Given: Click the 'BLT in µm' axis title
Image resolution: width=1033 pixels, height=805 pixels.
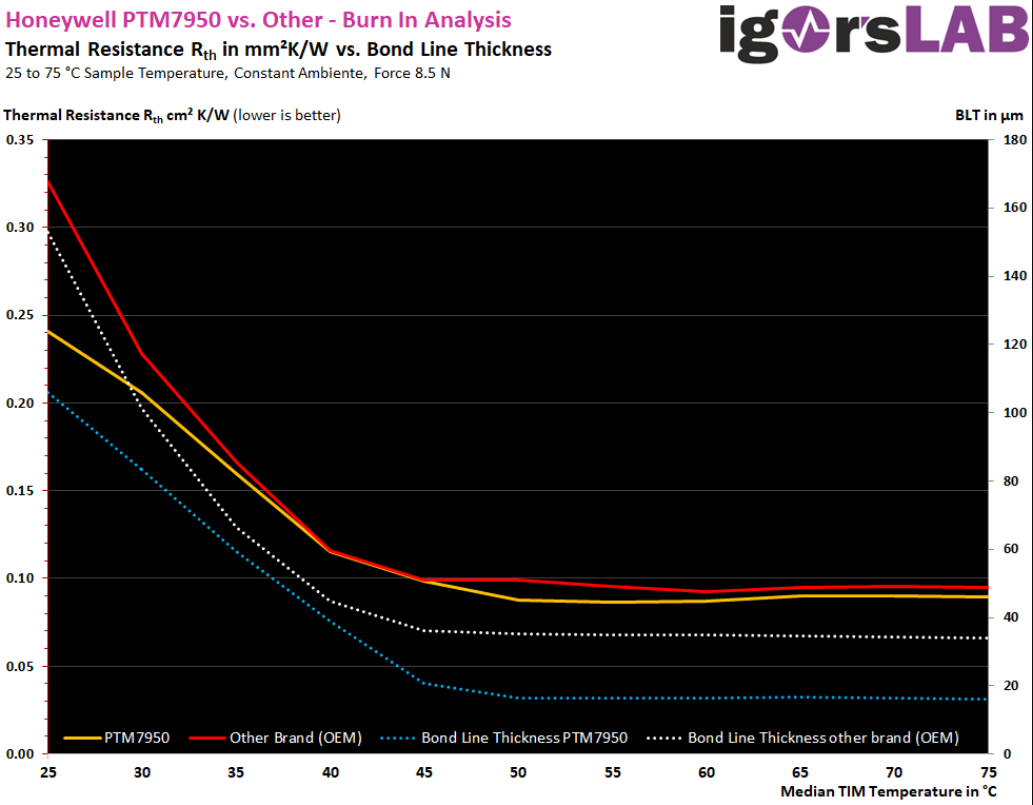Looking at the screenshot, I should [989, 115].
